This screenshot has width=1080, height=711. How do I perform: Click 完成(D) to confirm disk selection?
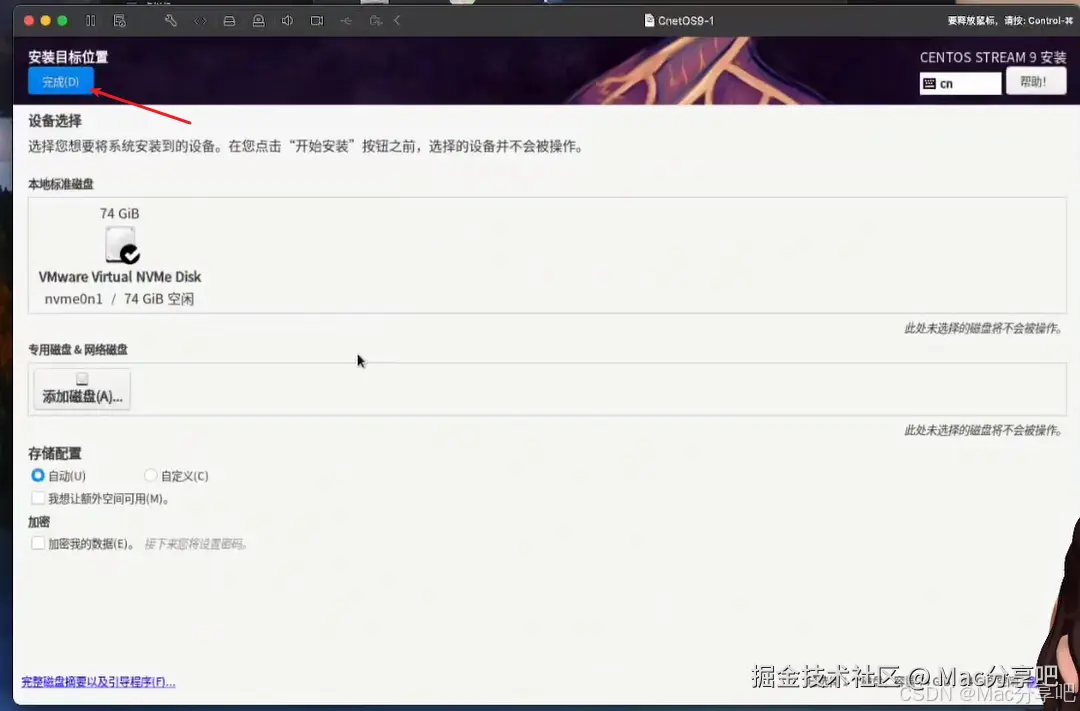60,81
